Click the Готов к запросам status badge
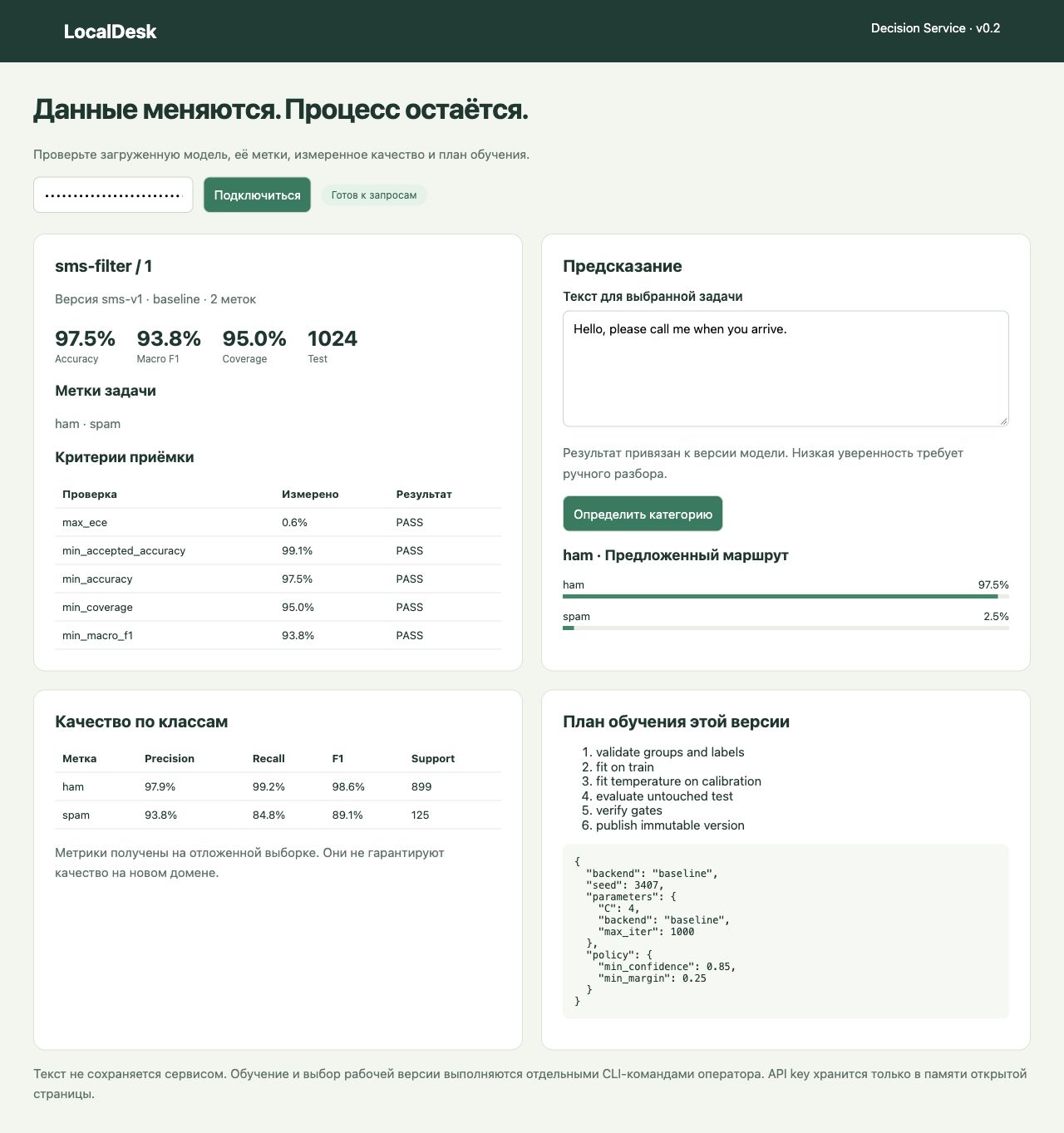 tap(374, 195)
